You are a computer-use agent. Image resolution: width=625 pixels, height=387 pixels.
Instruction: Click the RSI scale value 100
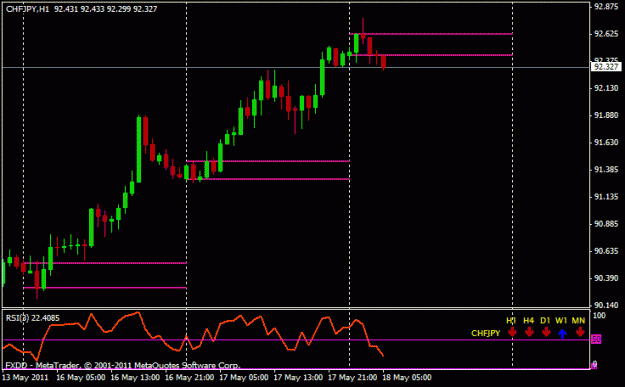(599, 316)
